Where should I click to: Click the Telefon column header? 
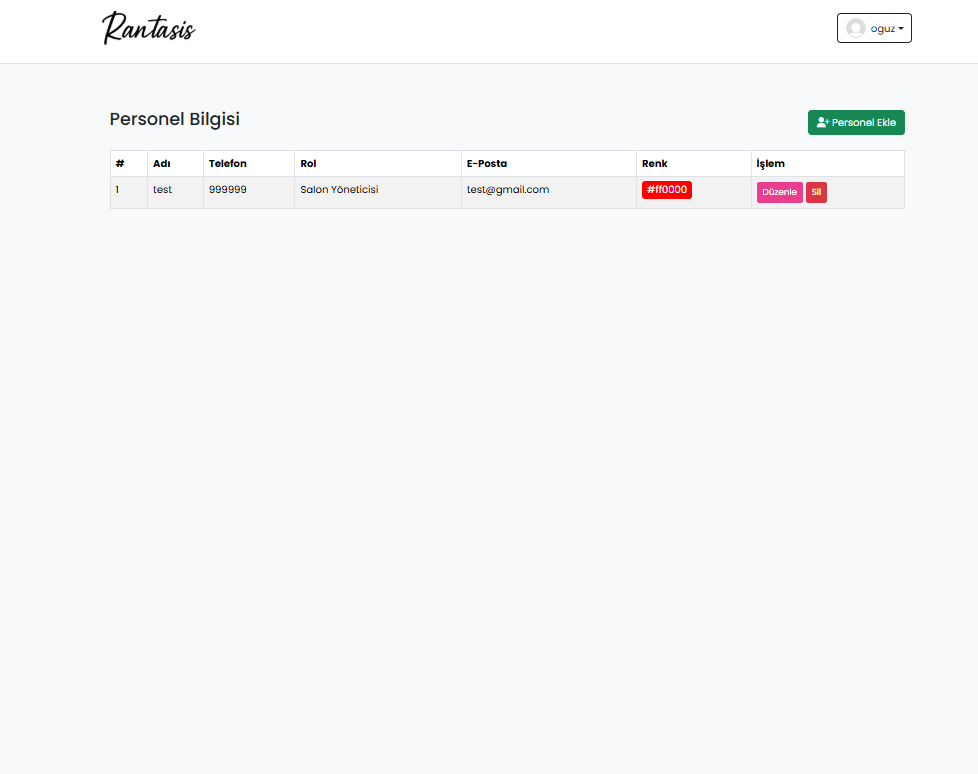pyautogui.click(x=227, y=163)
